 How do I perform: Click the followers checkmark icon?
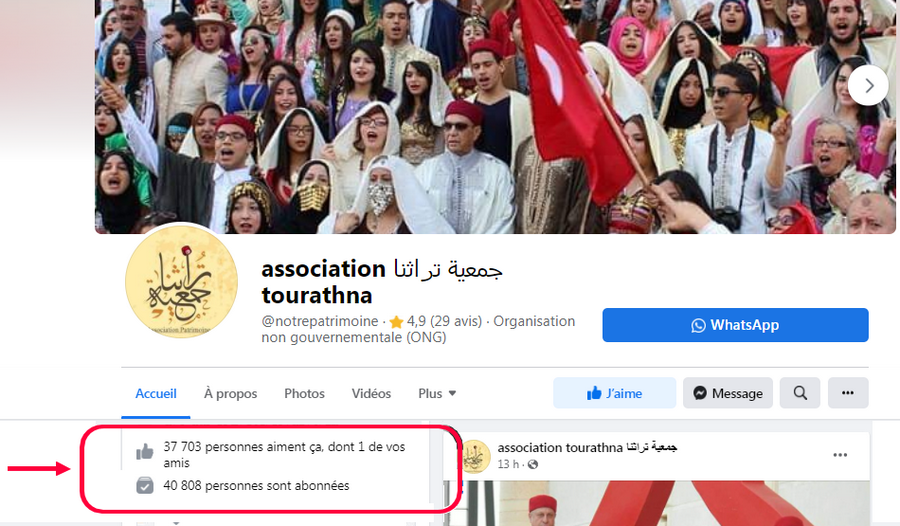click(145, 486)
